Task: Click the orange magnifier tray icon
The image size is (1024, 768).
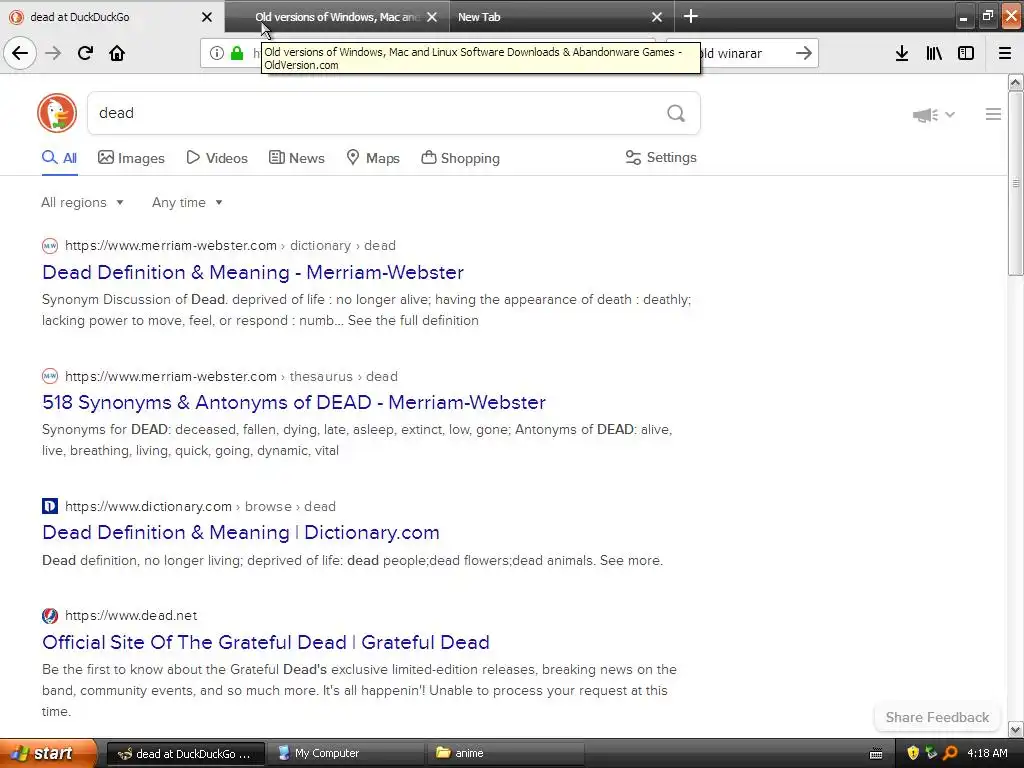Action: 950,753
